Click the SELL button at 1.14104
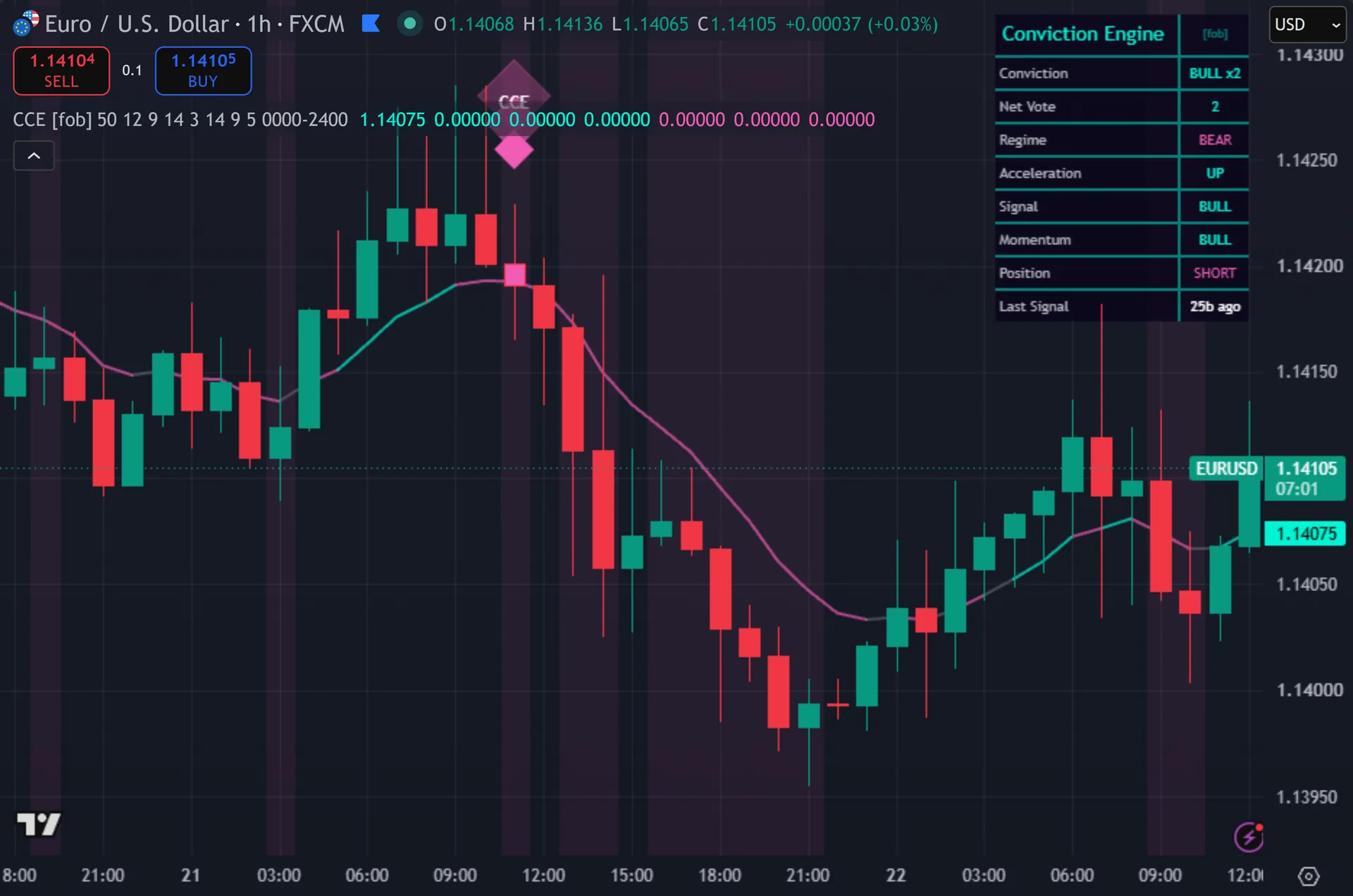Screen dimensions: 1353x896 [61, 70]
